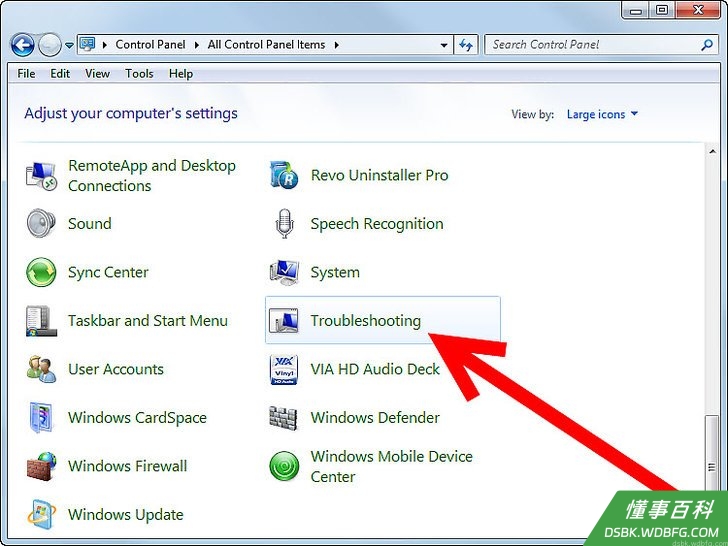
Task: Open the Troubleshooting link text
Action: pyautogui.click(x=366, y=321)
